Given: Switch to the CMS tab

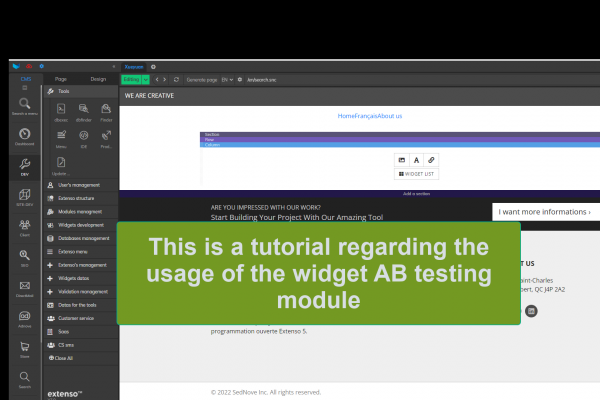Looking at the screenshot, I should click(x=26, y=79).
